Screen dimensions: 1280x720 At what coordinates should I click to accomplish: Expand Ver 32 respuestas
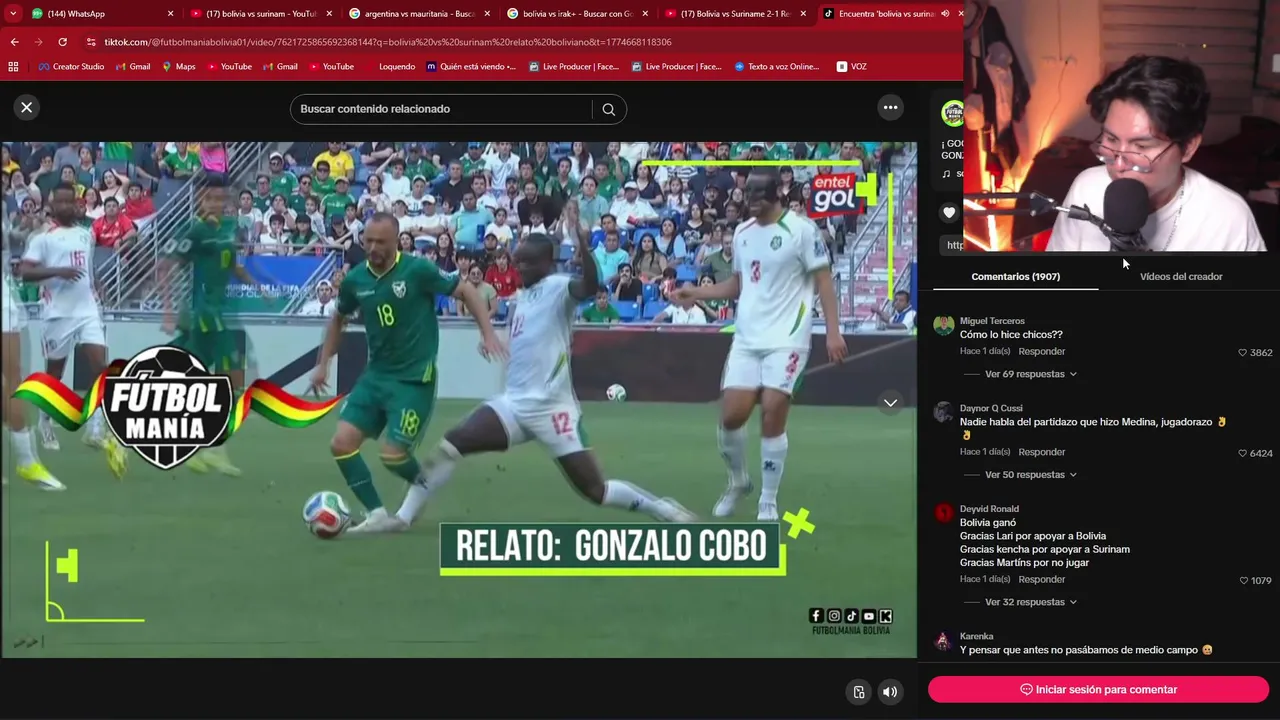1031,602
